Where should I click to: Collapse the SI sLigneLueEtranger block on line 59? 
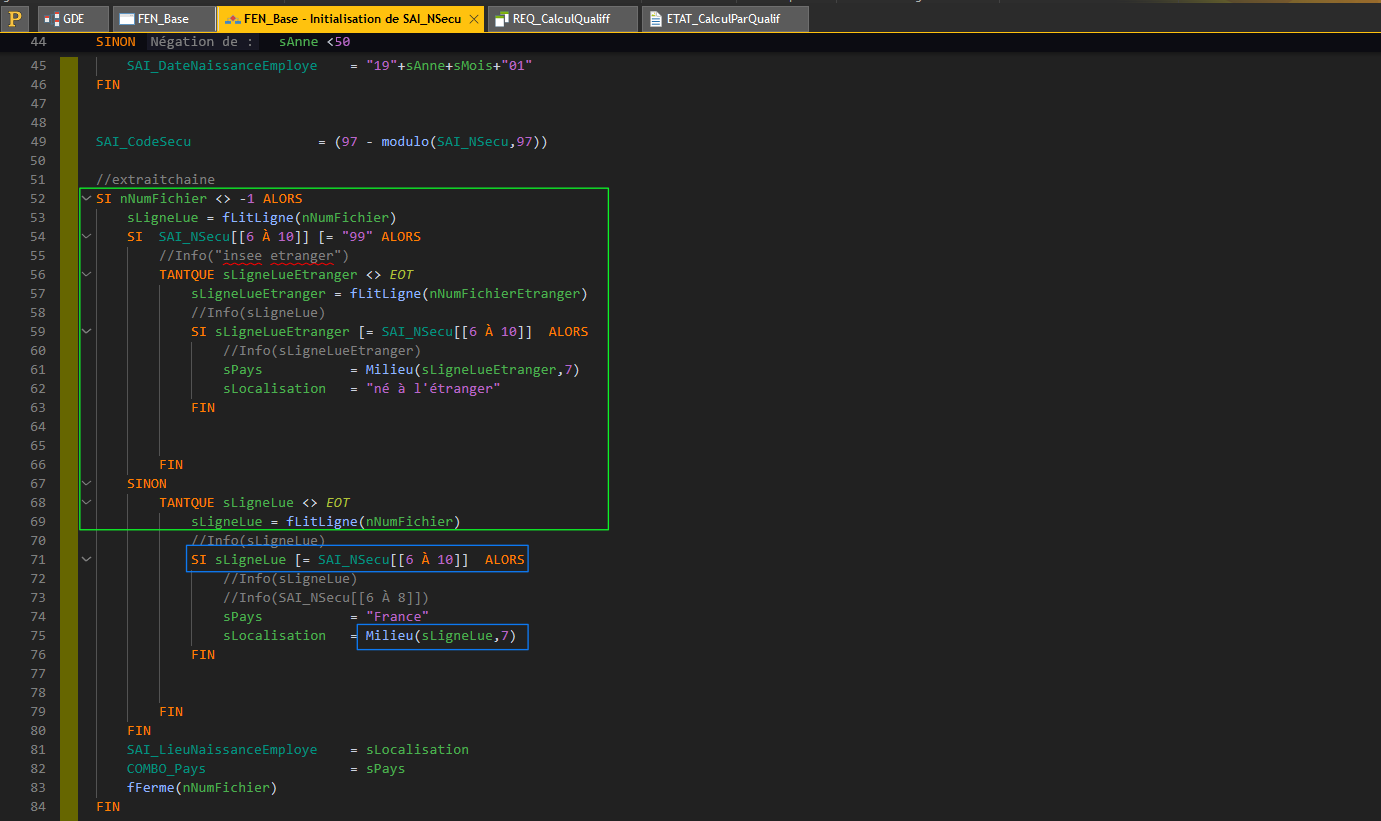pyautogui.click(x=87, y=332)
